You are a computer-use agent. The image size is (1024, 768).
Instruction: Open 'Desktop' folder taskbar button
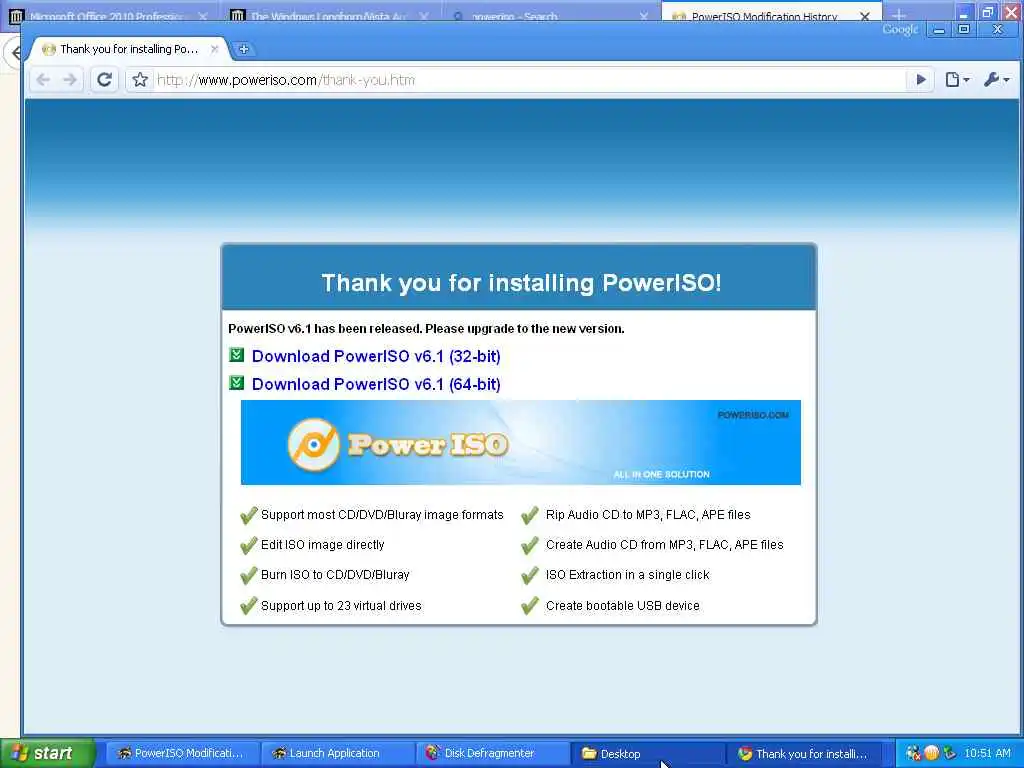[647, 753]
